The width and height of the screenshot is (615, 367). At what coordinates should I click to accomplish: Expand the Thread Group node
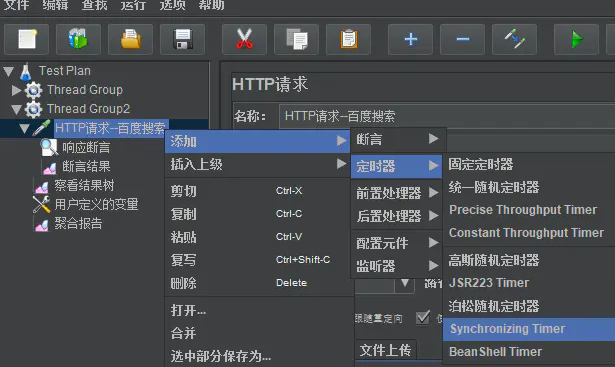(16, 90)
